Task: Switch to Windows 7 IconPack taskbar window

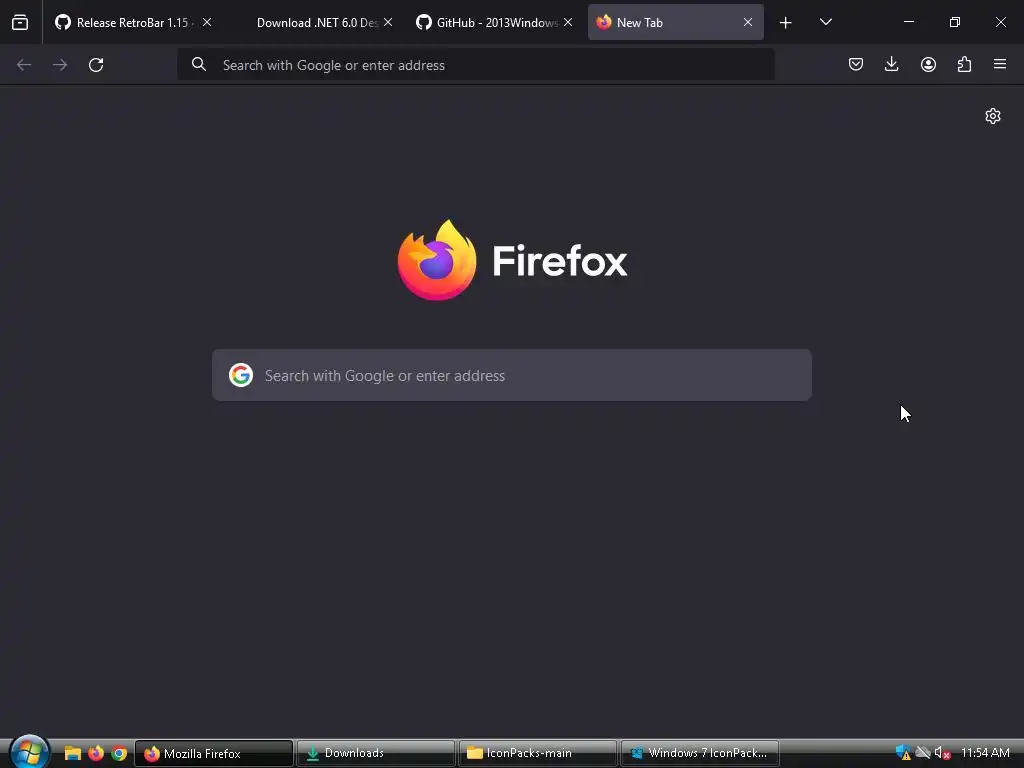Action: click(699, 754)
